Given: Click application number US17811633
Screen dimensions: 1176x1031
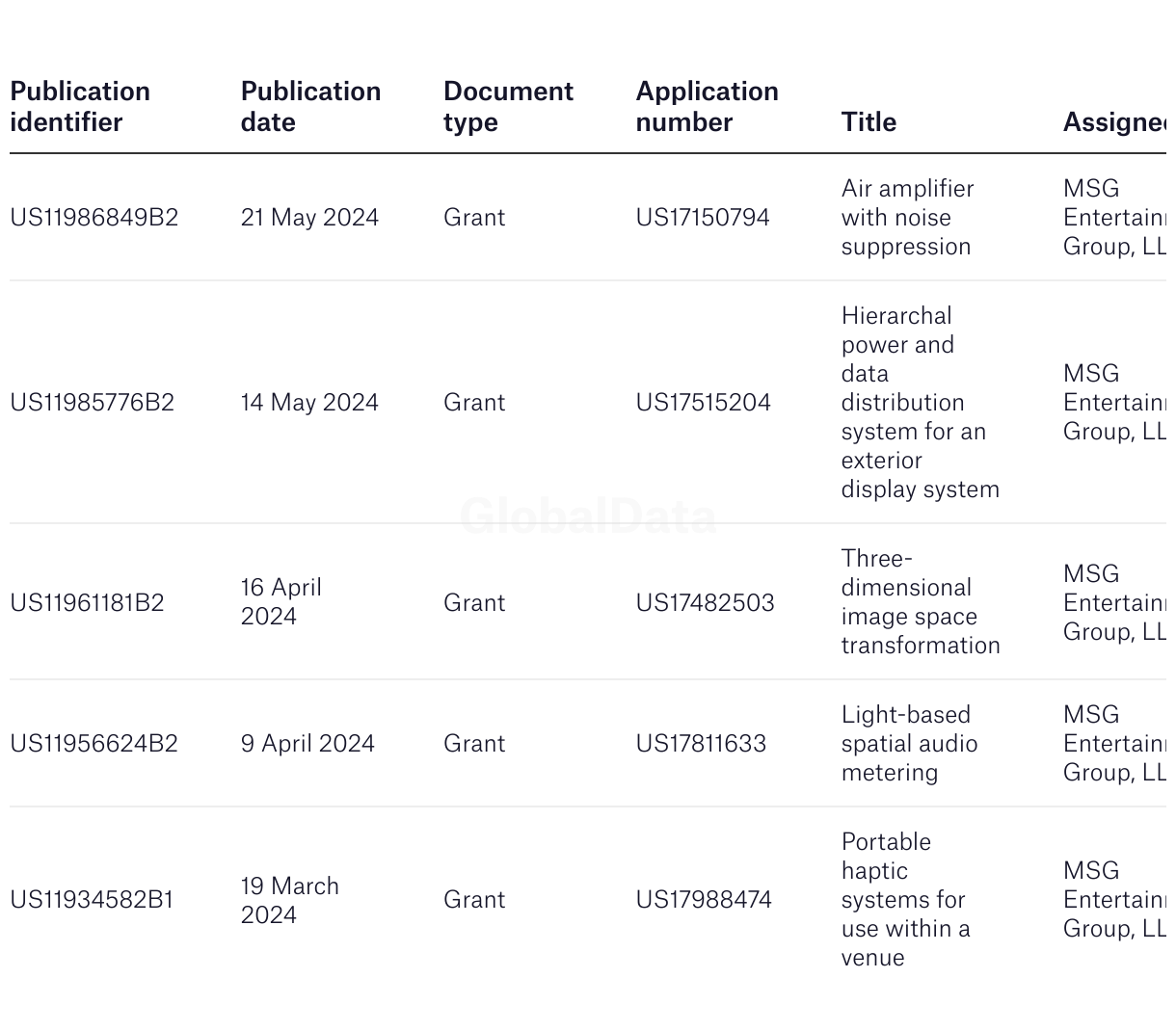Looking at the screenshot, I should click(x=701, y=744).
